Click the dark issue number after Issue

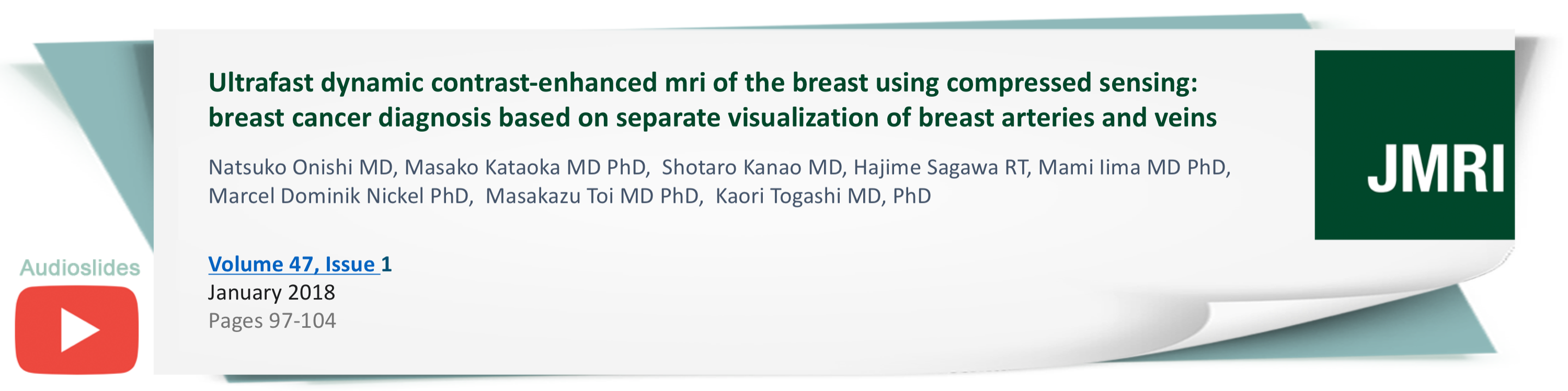(x=386, y=263)
